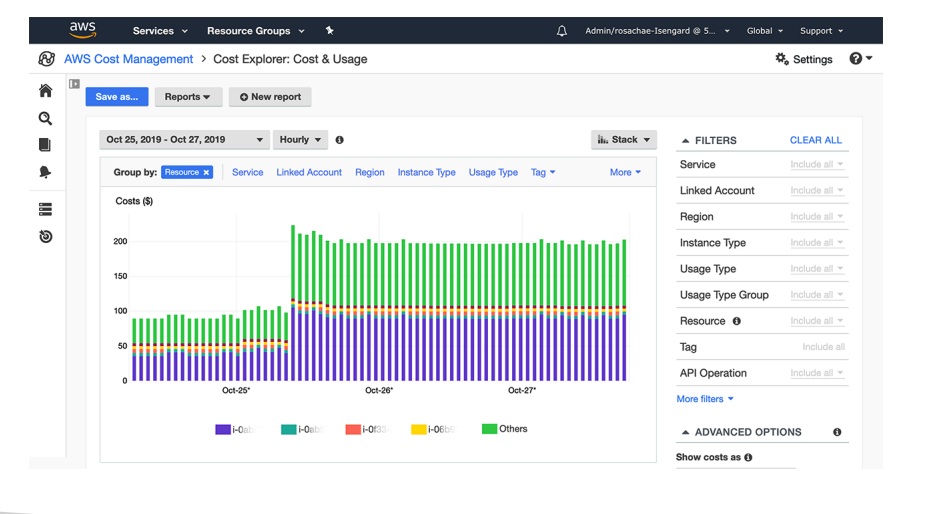Image resolution: width=931 pixels, height=514 pixels.
Task: Open the Stack chart type dropdown
Action: point(623,140)
